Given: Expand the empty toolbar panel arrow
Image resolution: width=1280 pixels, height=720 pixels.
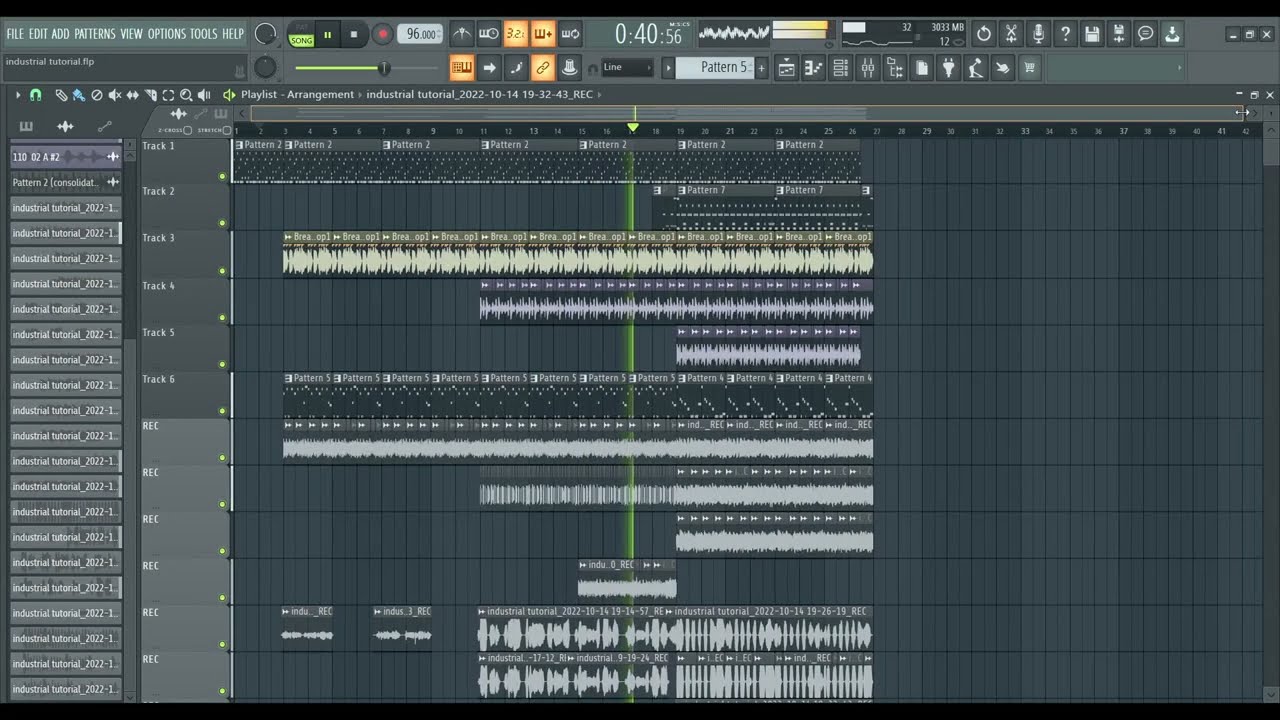Looking at the screenshot, I should [x=1180, y=68].
